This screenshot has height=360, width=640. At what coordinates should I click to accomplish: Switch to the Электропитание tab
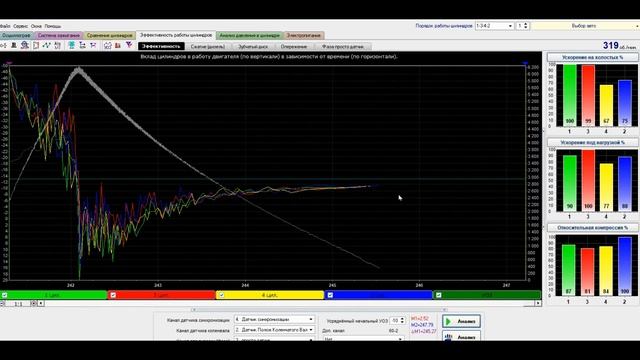tap(304, 36)
